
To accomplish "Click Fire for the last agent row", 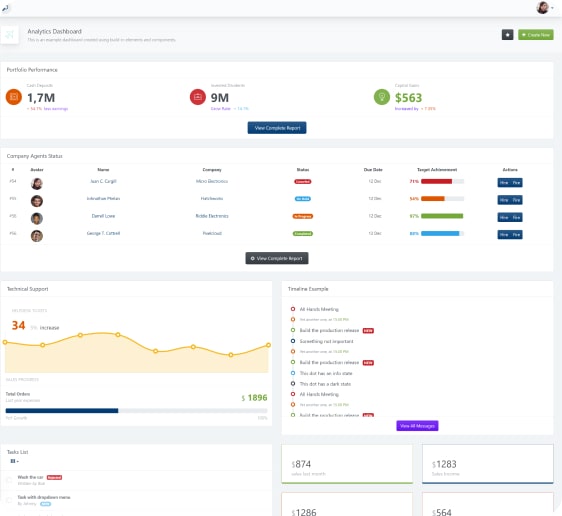I will [x=516, y=235].
